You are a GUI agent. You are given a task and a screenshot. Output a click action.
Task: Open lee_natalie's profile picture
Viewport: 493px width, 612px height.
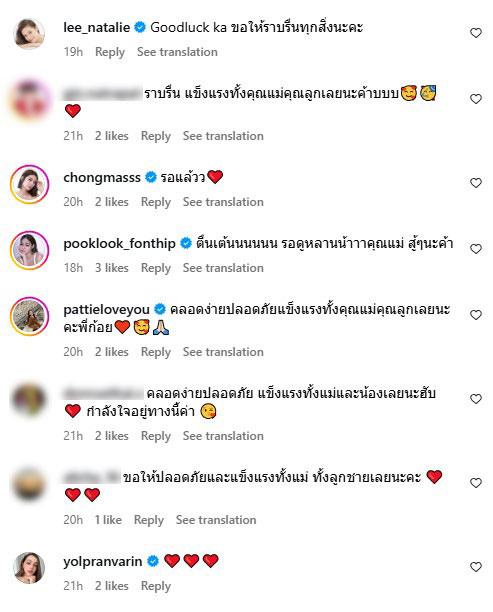pyautogui.click(x=29, y=34)
